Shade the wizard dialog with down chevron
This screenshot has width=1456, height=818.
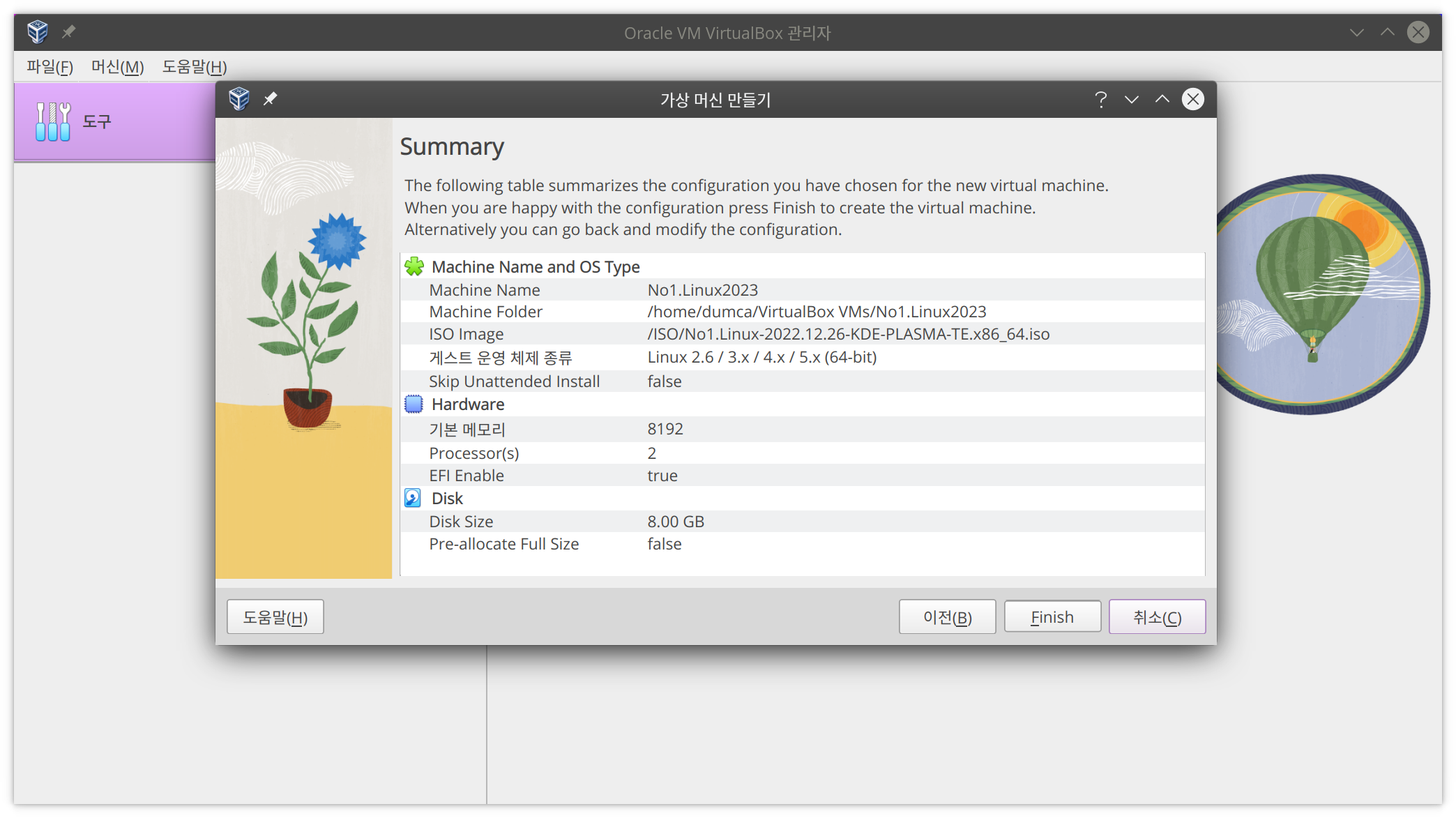[1131, 99]
